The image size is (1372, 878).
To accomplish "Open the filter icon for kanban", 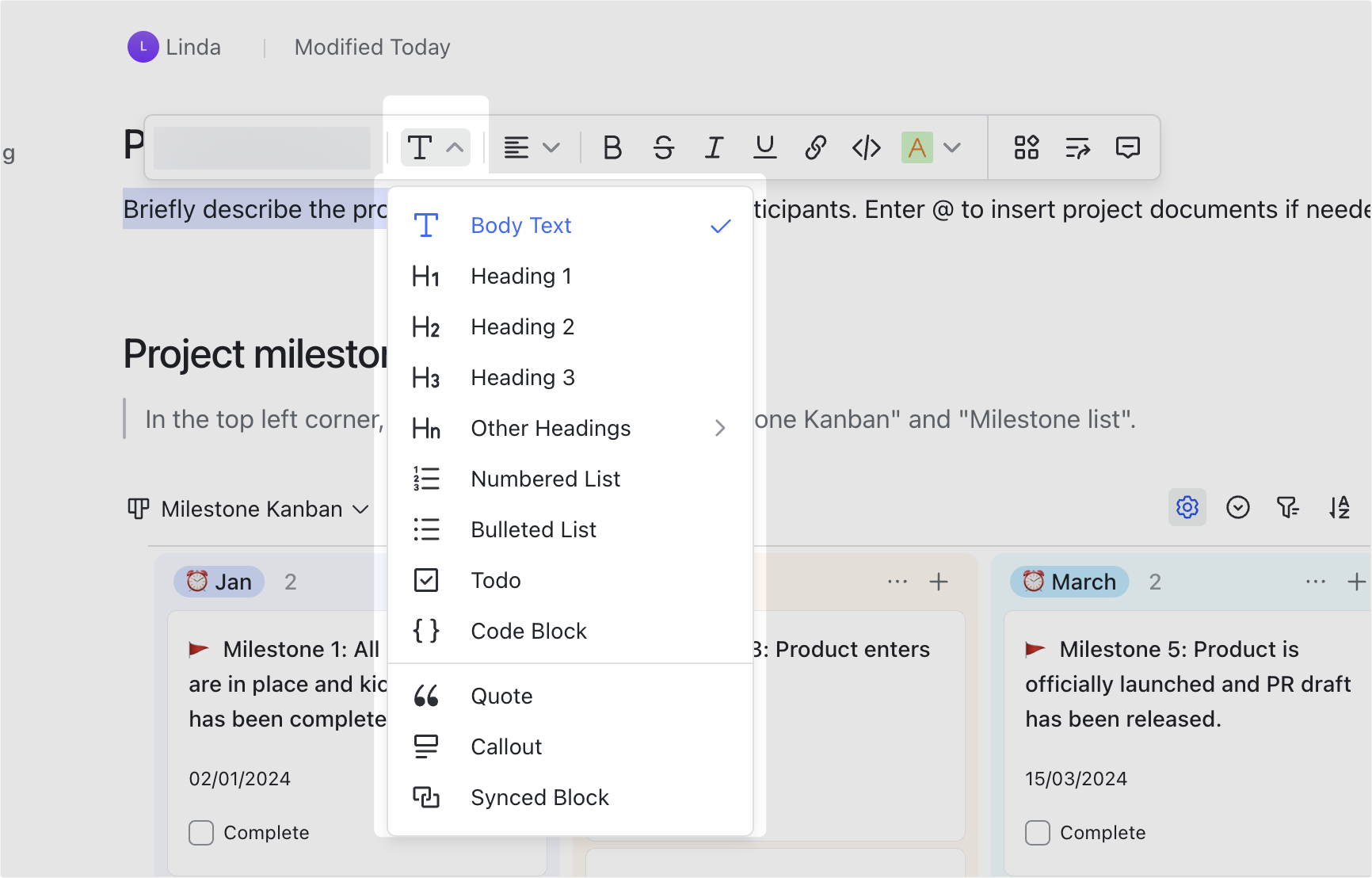I will click(x=1288, y=507).
